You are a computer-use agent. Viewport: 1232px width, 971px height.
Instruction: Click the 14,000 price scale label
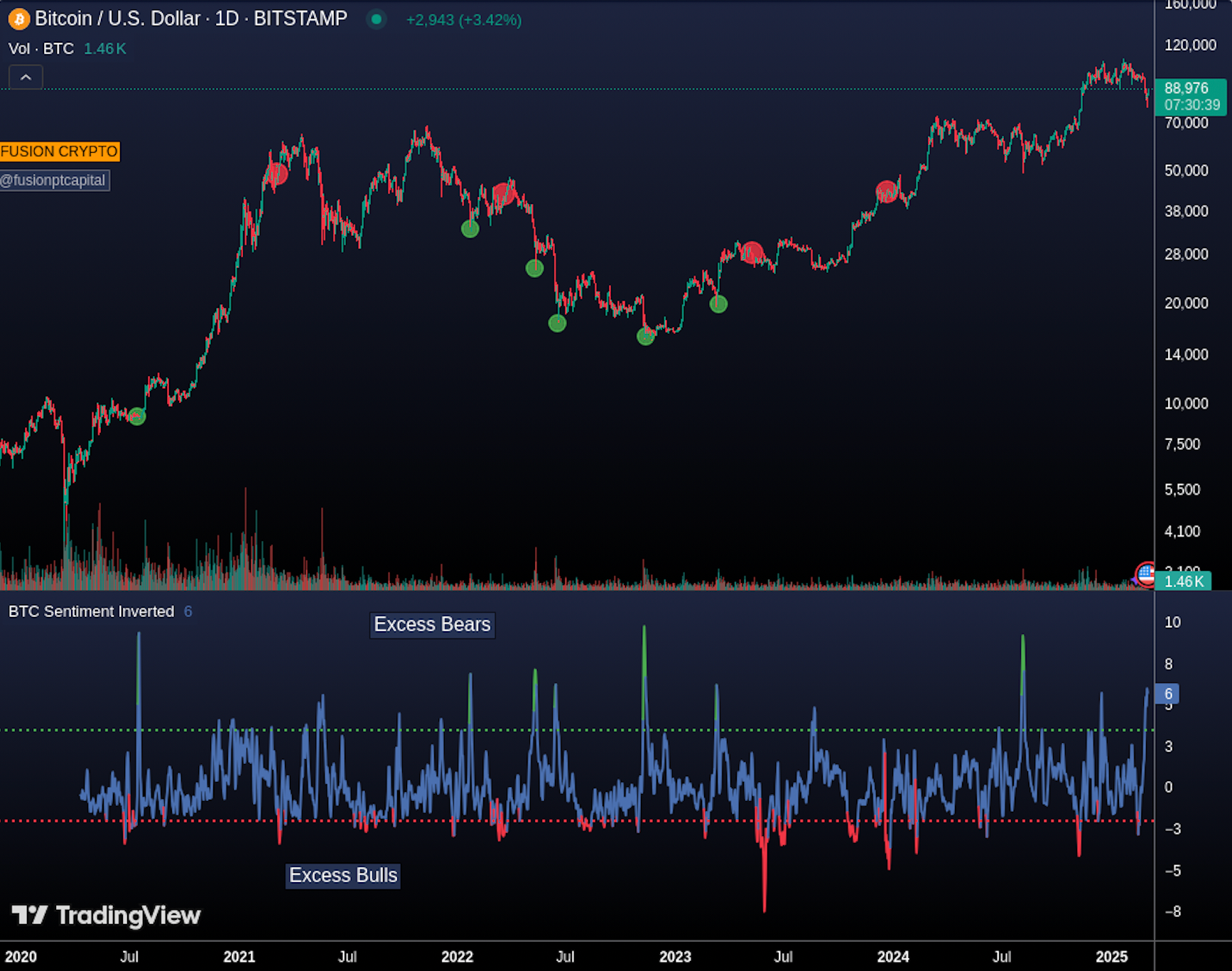[x=1186, y=355]
